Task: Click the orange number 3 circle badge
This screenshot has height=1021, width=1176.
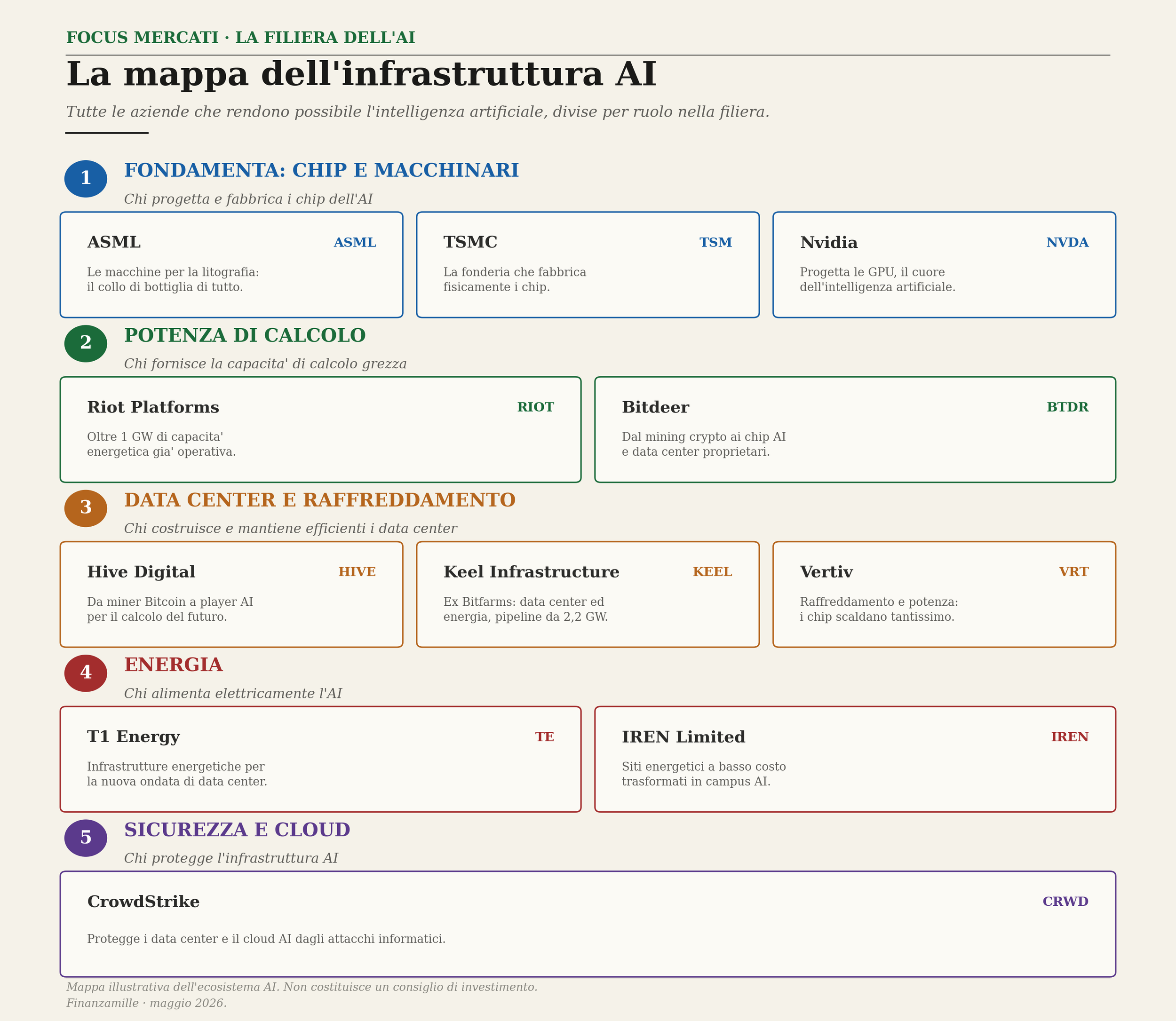Action: [x=86, y=508]
